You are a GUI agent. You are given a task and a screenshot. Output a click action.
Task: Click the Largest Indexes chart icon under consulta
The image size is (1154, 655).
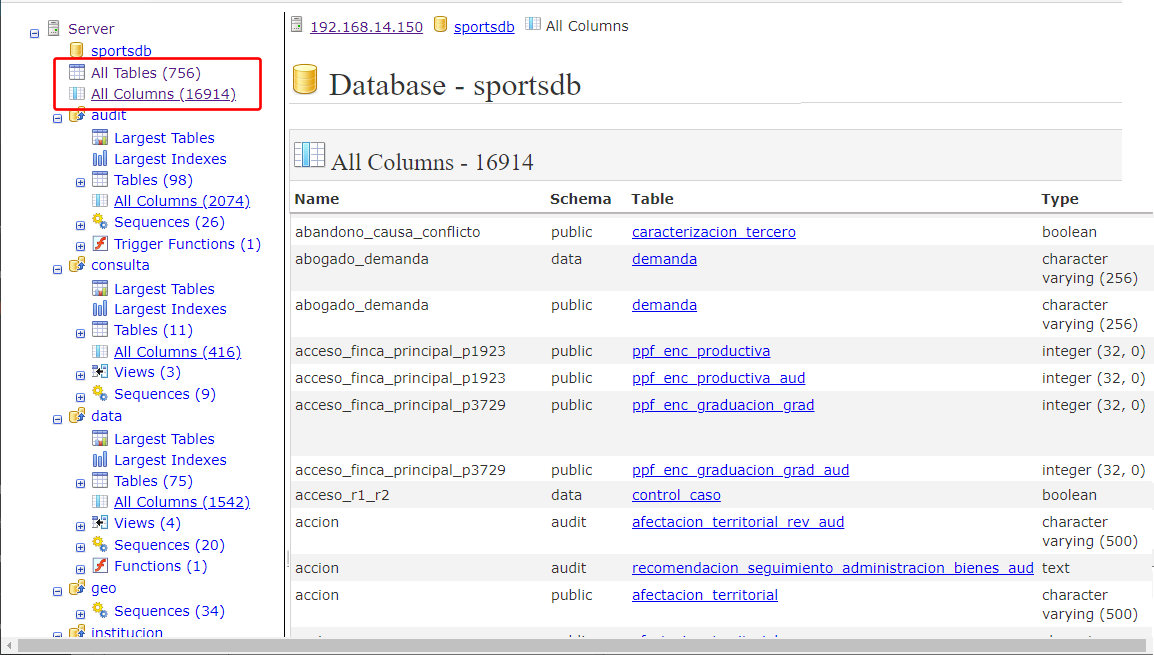[x=99, y=309]
